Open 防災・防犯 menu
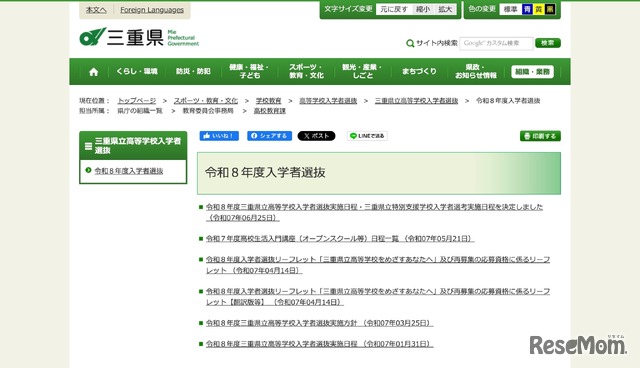This screenshot has width=640, height=368. [193, 71]
